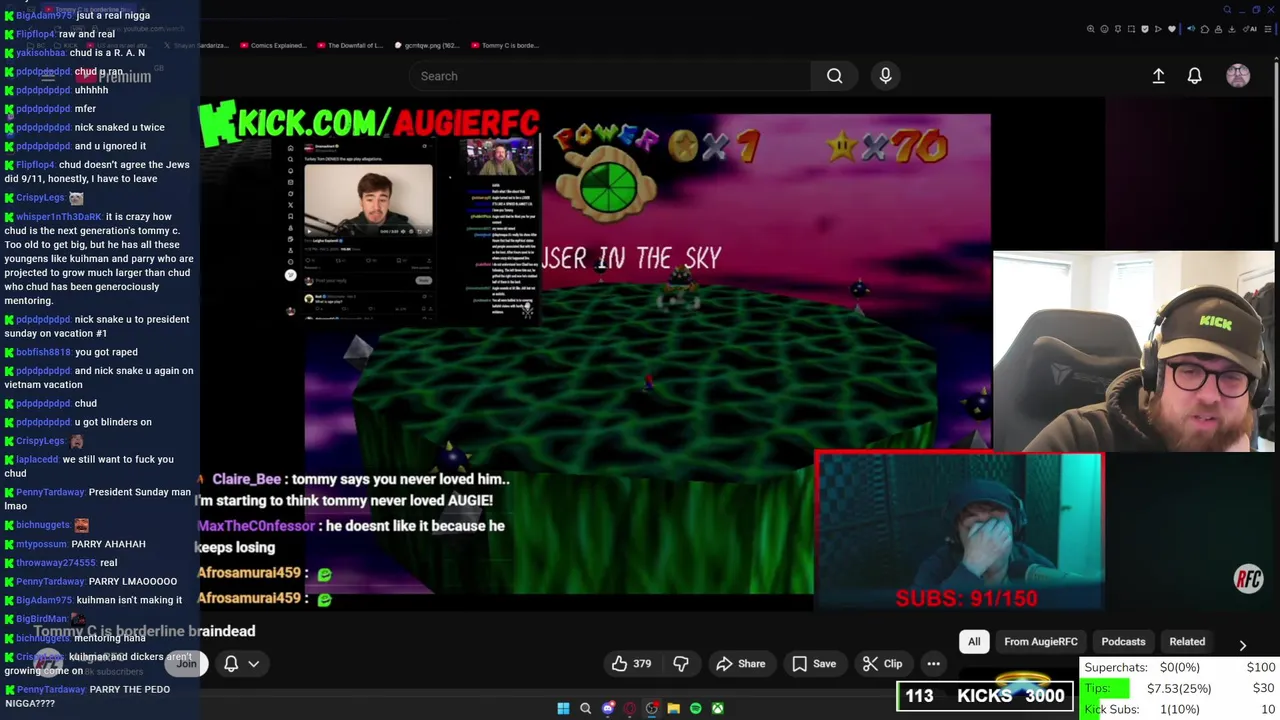Click the Kick Subs 1(10%) row

[x=1180, y=709]
